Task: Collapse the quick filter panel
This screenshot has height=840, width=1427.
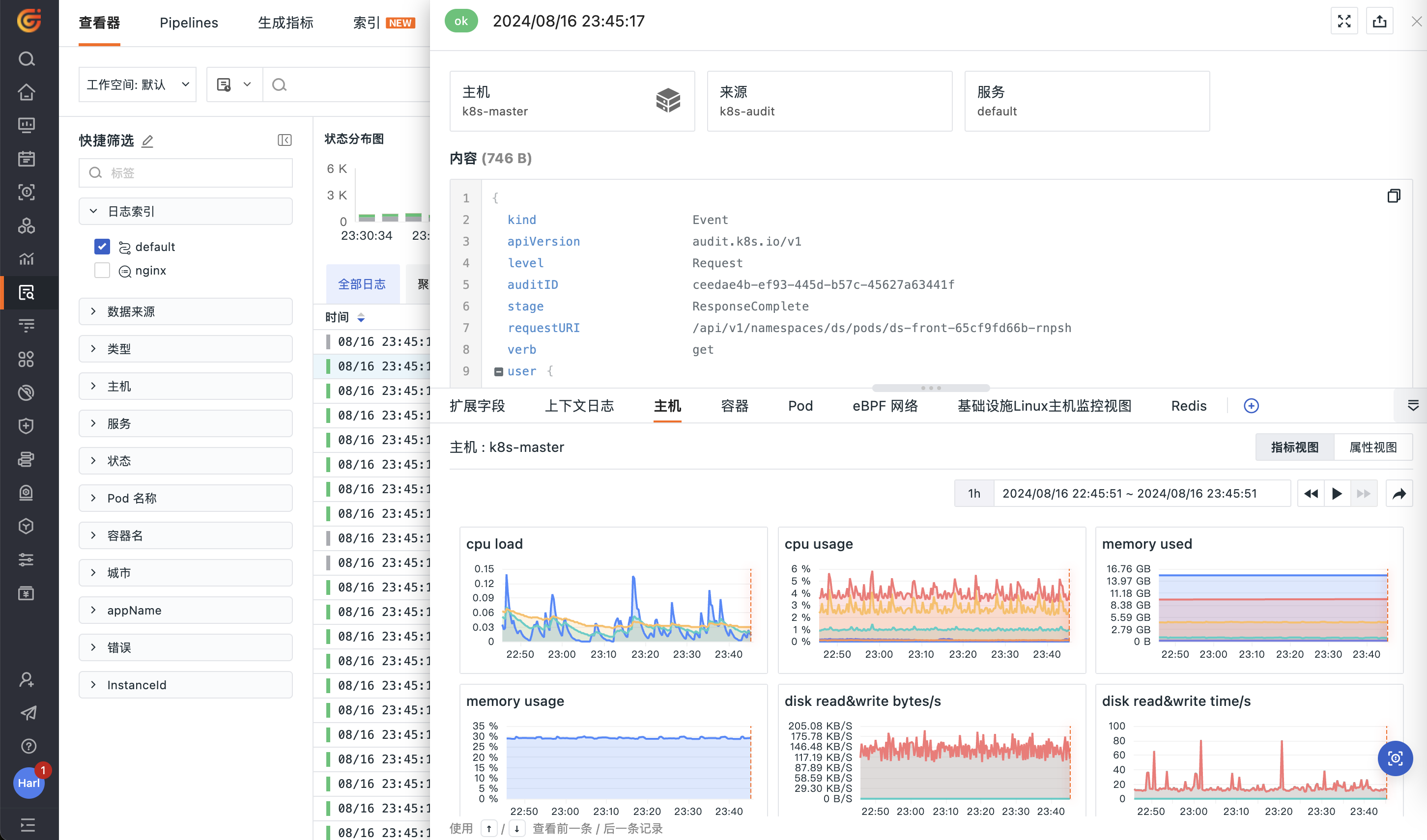Action: (x=284, y=140)
